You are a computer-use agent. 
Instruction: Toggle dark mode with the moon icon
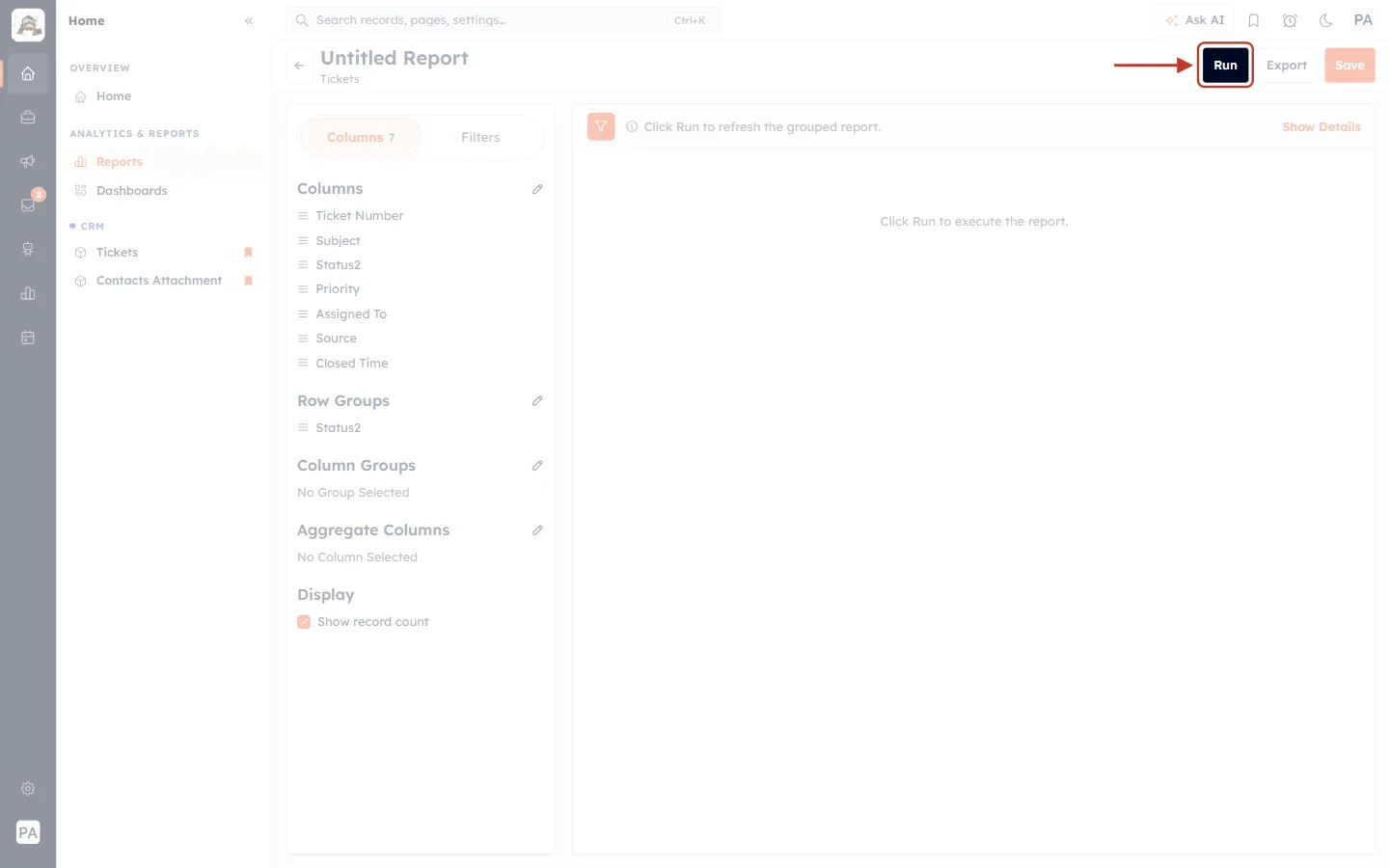tap(1326, 20)
